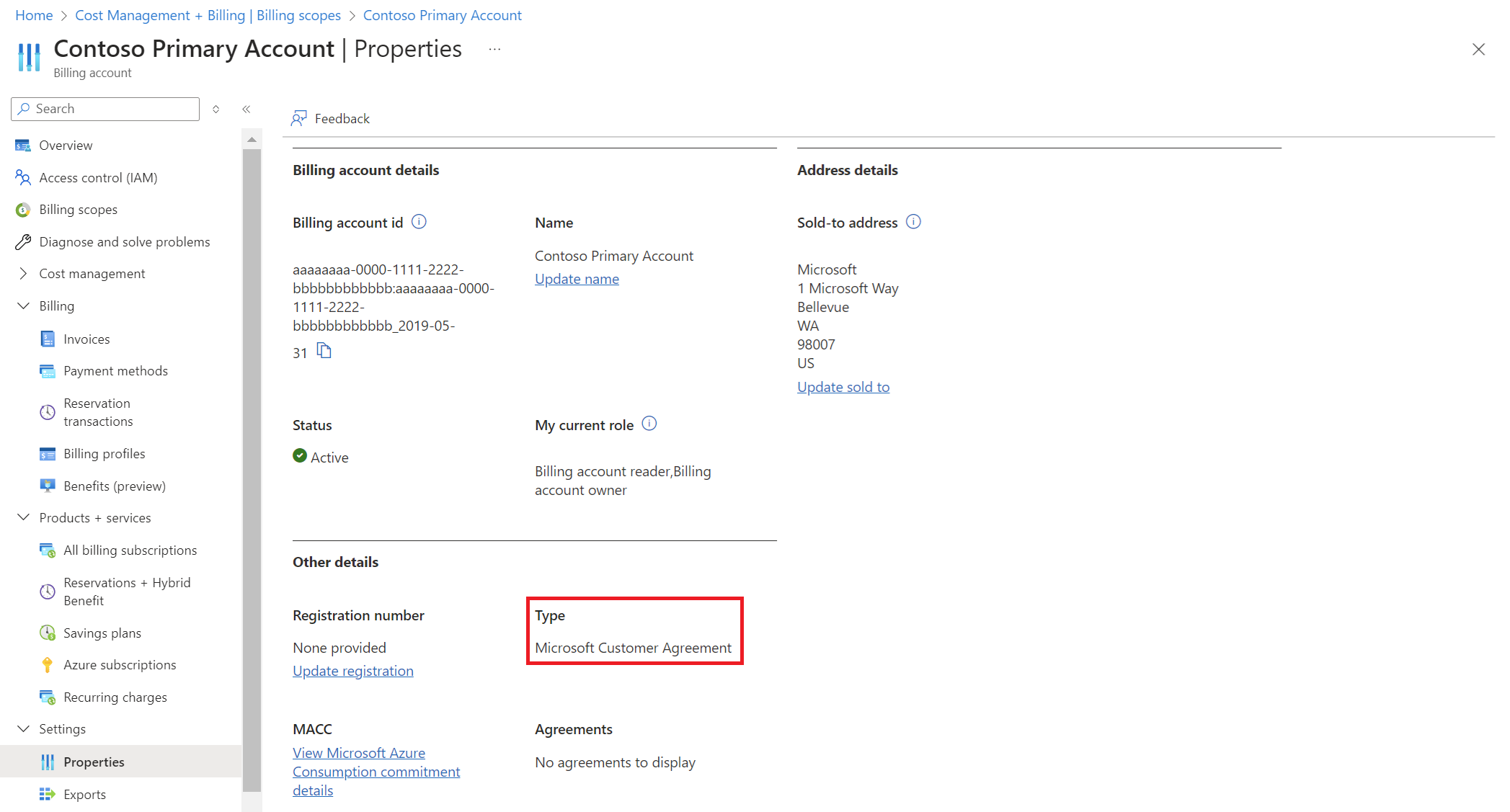
Task: Click the Billing scopes icon
Action: [23, 209]
